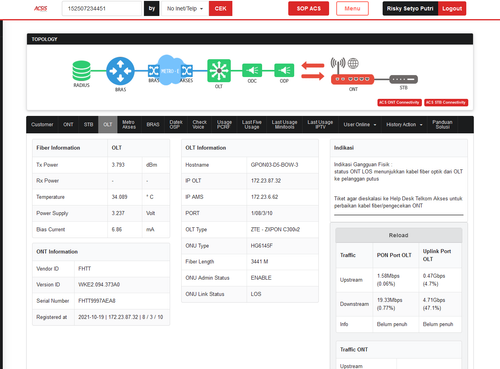Click Serial Number value FHTT9997AEA8

[x=97, y=301]
